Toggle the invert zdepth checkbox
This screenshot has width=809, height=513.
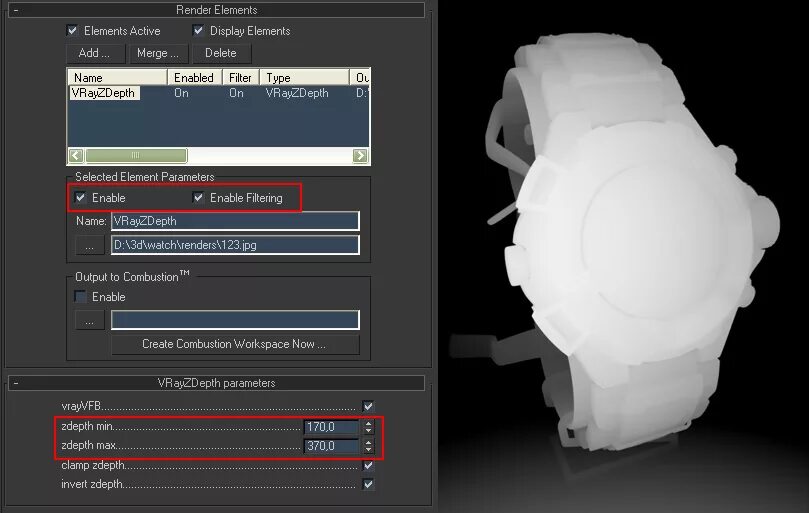(x=368, y=484)
